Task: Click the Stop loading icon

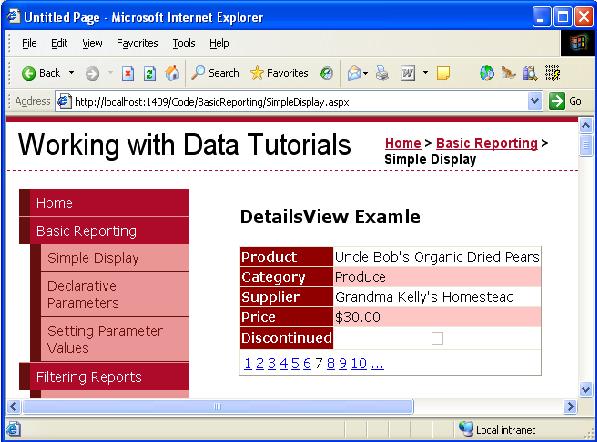Action: pos(128,73)
